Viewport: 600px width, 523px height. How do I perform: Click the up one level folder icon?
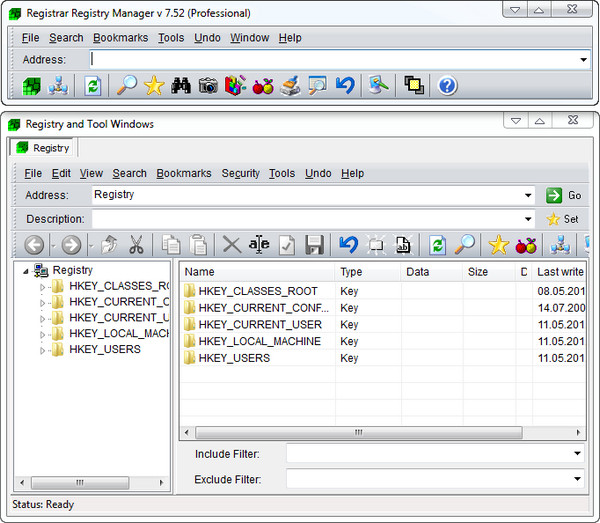coord(109,244)
